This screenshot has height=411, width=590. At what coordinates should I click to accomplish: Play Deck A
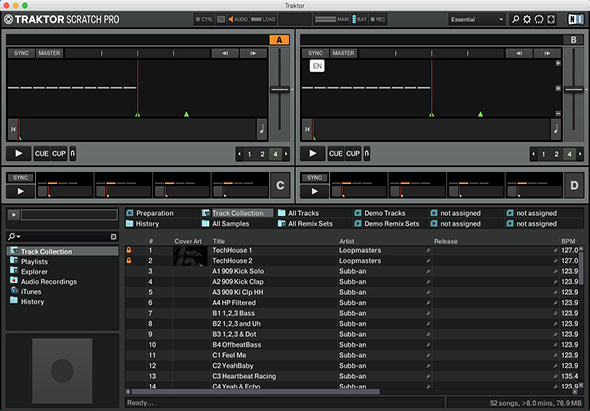pyautogui.click(x=18, y=154)
